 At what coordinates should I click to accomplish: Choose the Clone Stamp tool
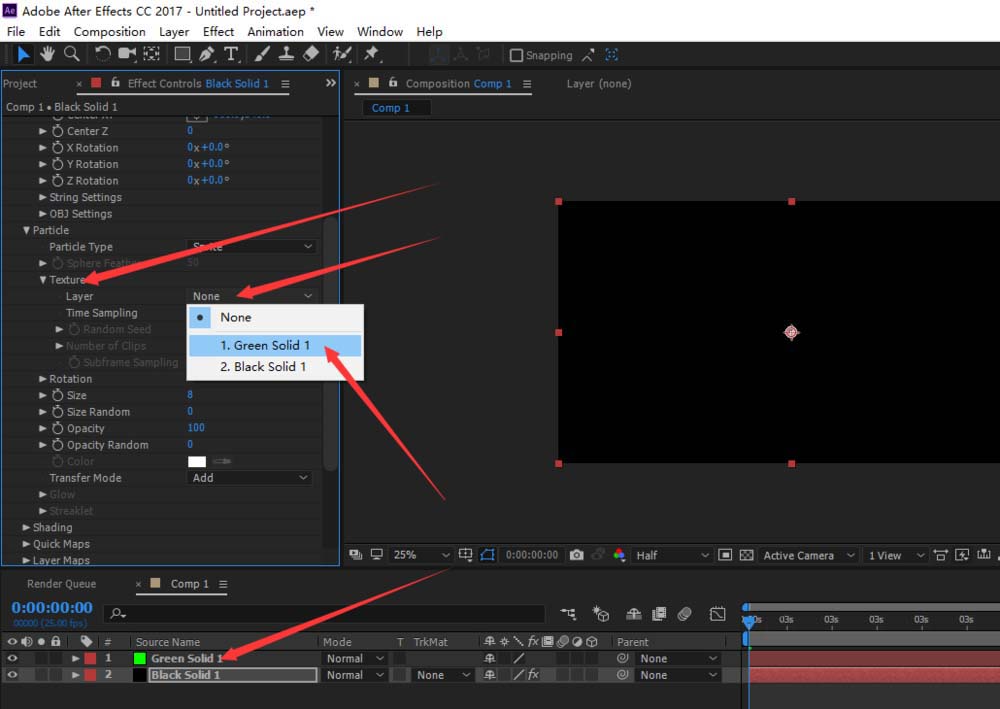[286, 54]
